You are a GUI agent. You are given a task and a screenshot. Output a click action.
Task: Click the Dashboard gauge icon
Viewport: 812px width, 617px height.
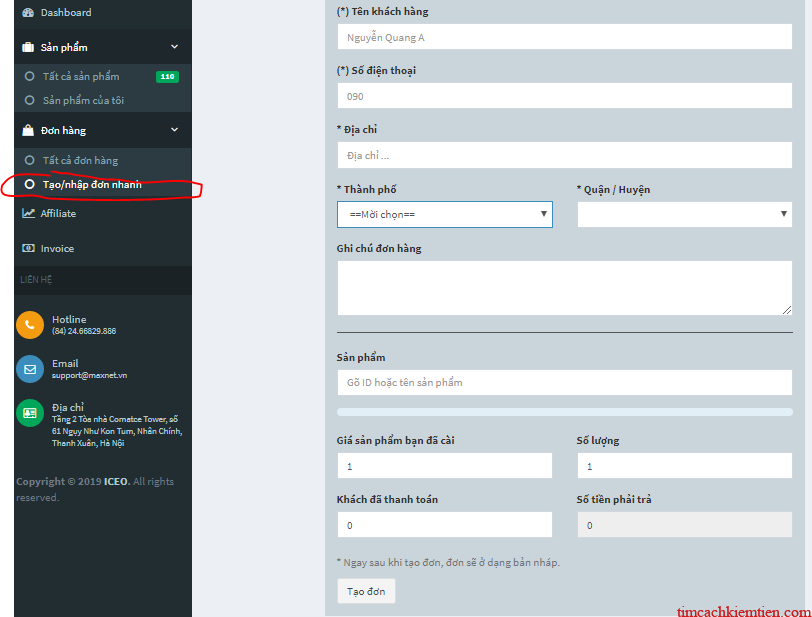coord(28,12)
